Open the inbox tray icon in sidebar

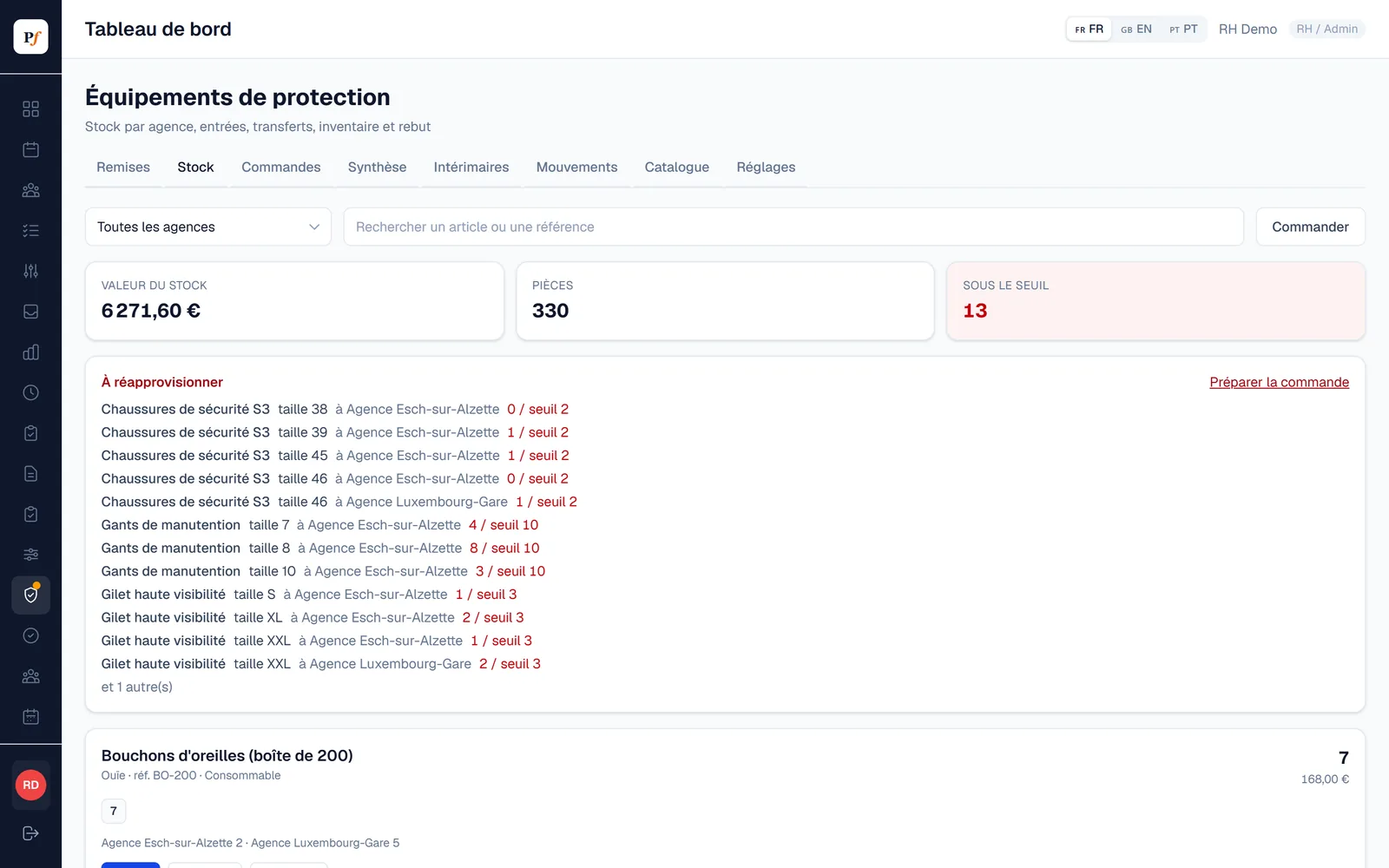point(30,312)
